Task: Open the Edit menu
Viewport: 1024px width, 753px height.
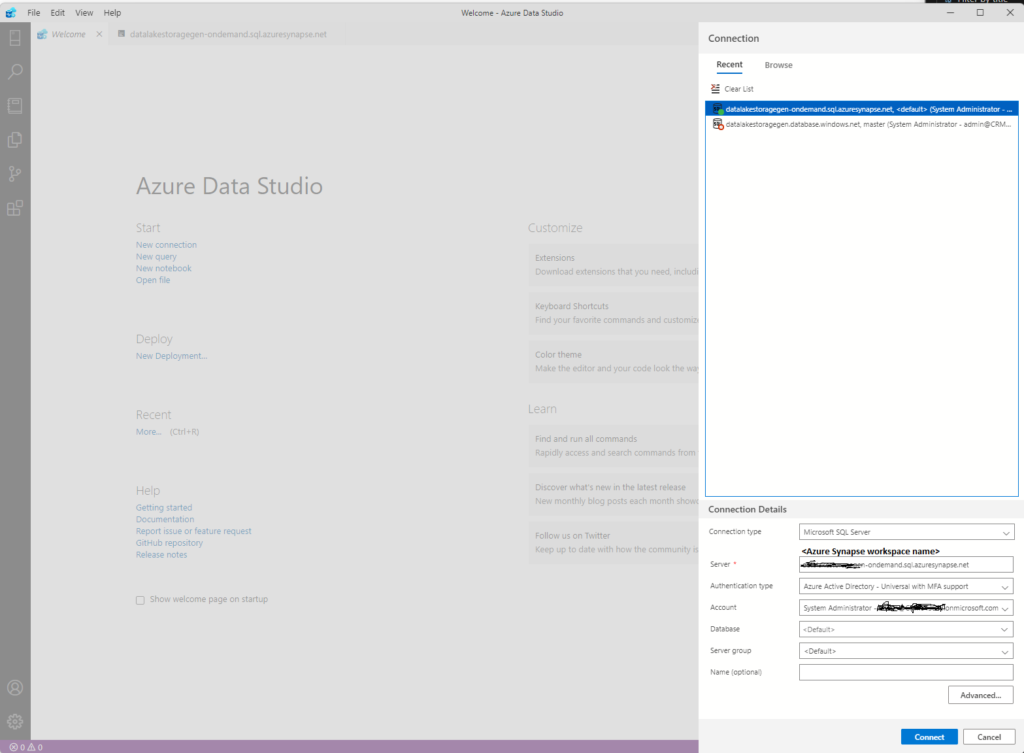Action: click(x=57, y=12)
